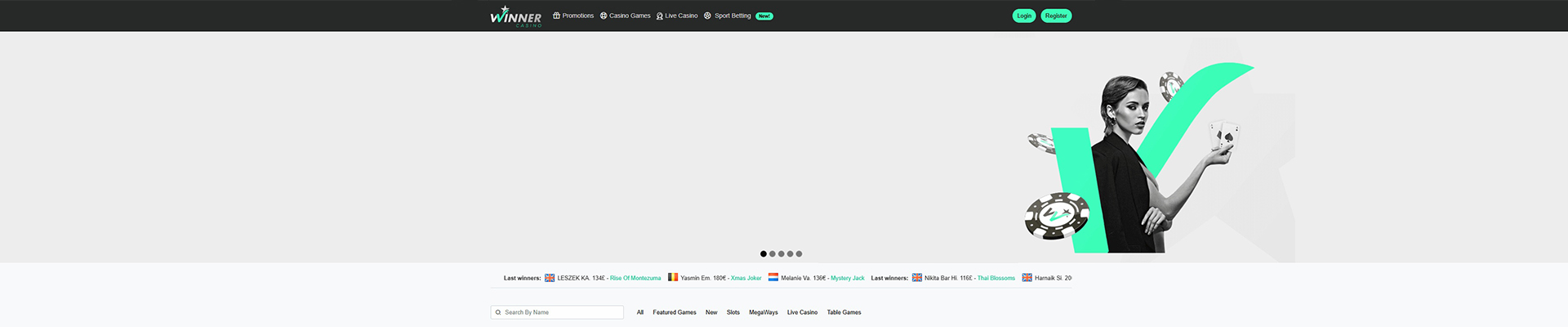Viewport: 1568px width, 327px height.
Task: Click the Winner Casino logo
Action: pos(515,16)
